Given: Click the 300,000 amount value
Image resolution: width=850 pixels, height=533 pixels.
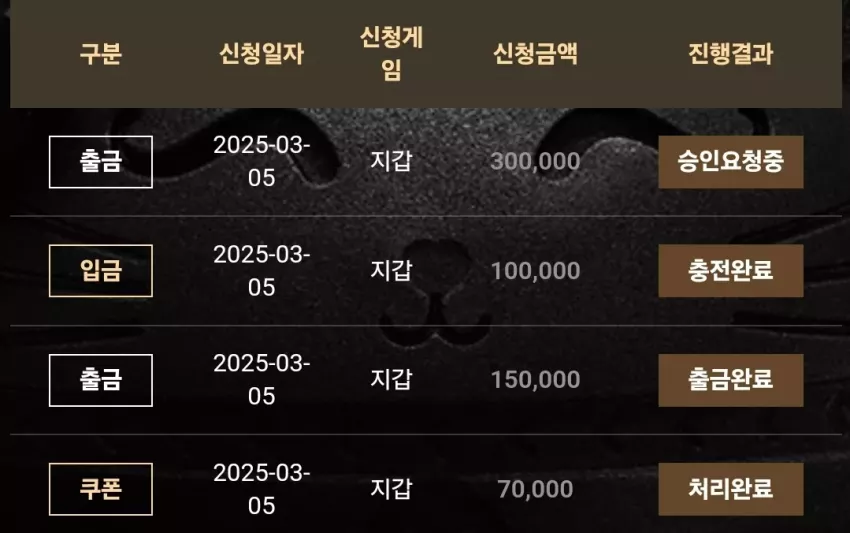Looking at the screenshot, I should 536,162.
